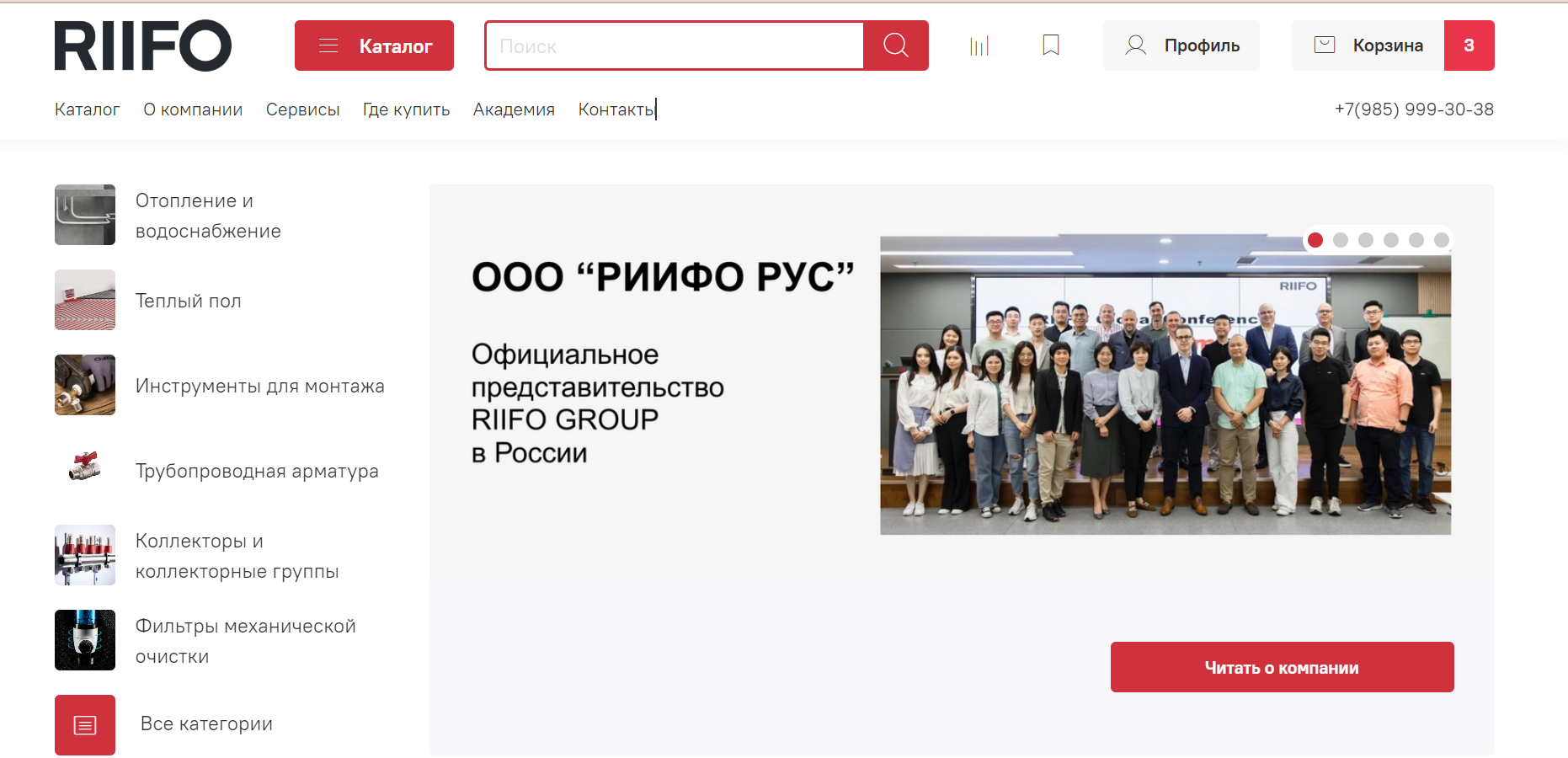1568x758 pixels.
Task: Open the Профиль button
Action: [x=1181, y=45]
